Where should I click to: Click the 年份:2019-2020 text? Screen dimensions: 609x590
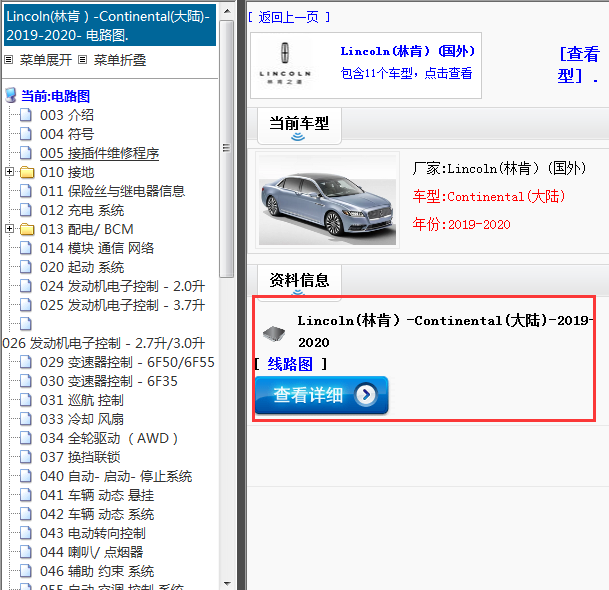461,225
